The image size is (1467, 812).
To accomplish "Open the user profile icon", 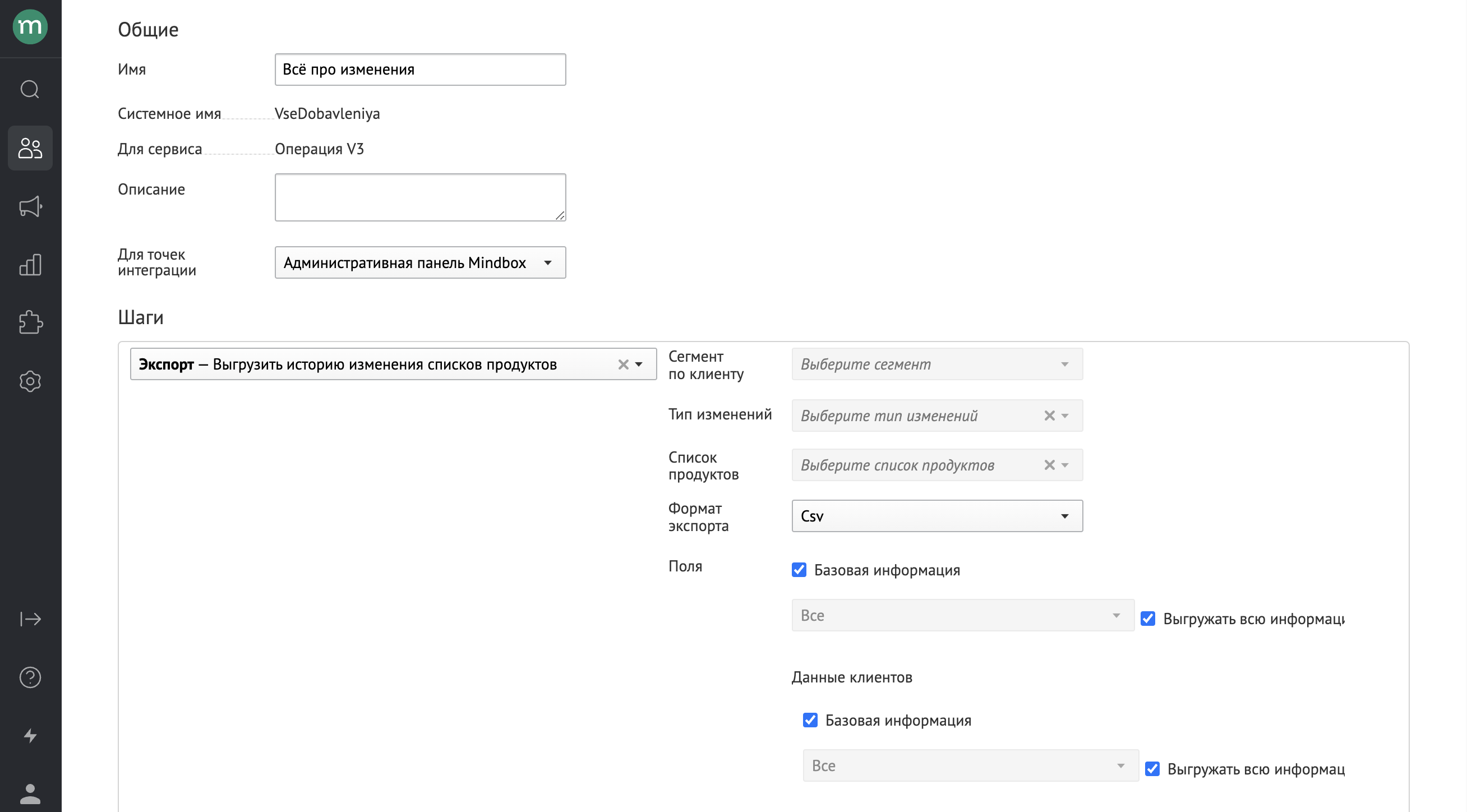I will [30, 794].
